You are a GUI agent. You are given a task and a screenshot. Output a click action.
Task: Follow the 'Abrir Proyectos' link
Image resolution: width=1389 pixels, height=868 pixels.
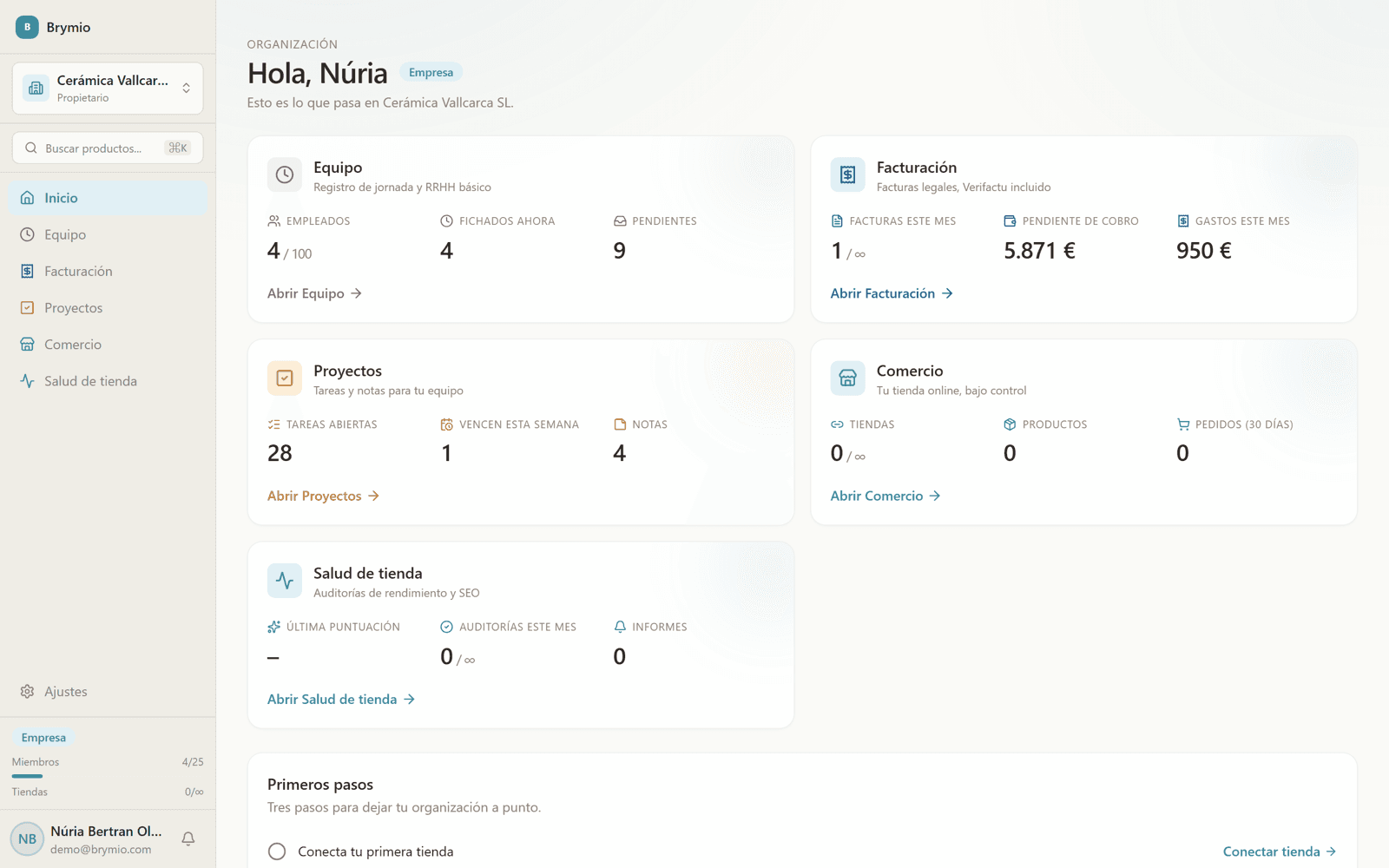tap(323, 496)
